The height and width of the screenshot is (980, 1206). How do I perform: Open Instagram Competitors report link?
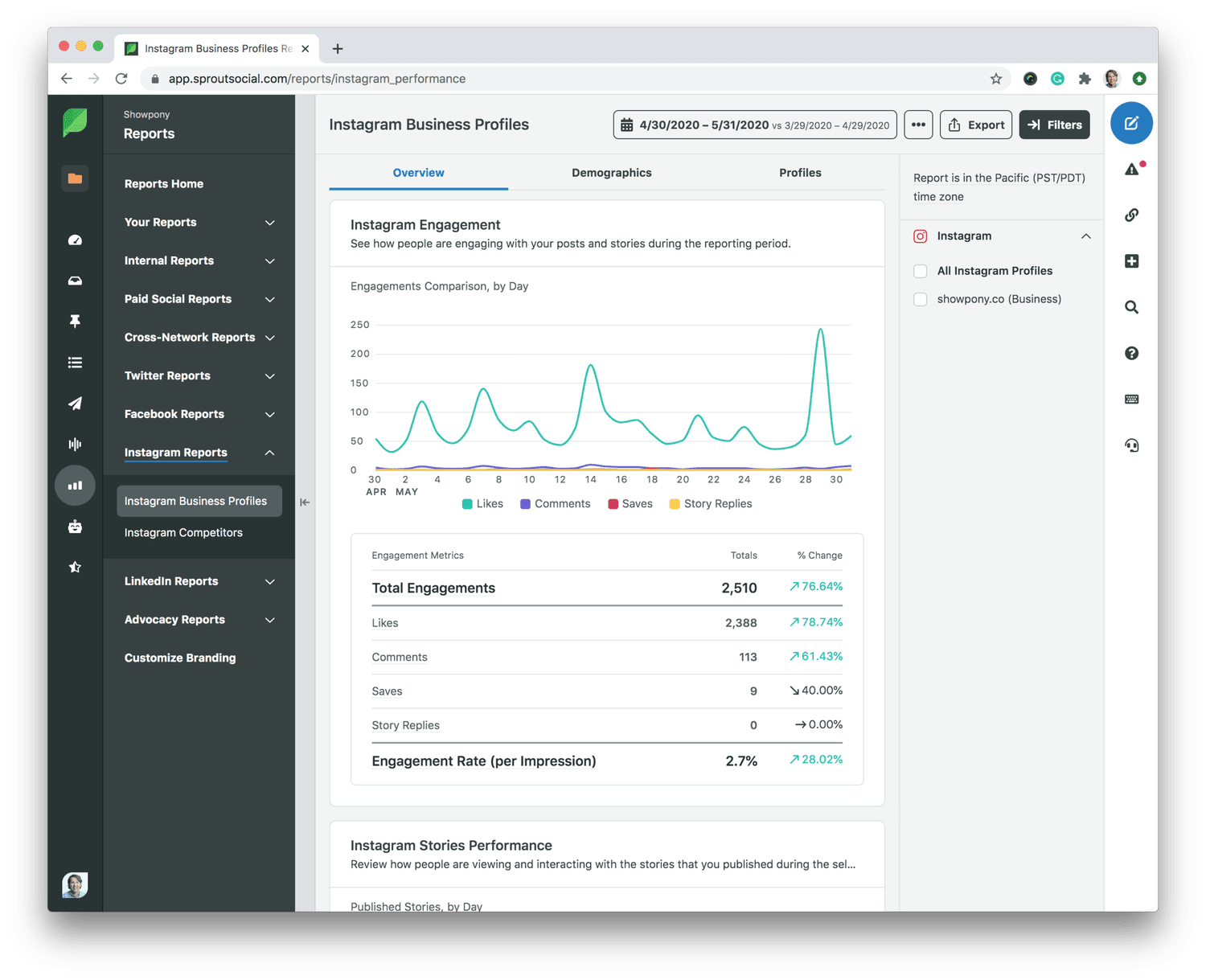183,532
